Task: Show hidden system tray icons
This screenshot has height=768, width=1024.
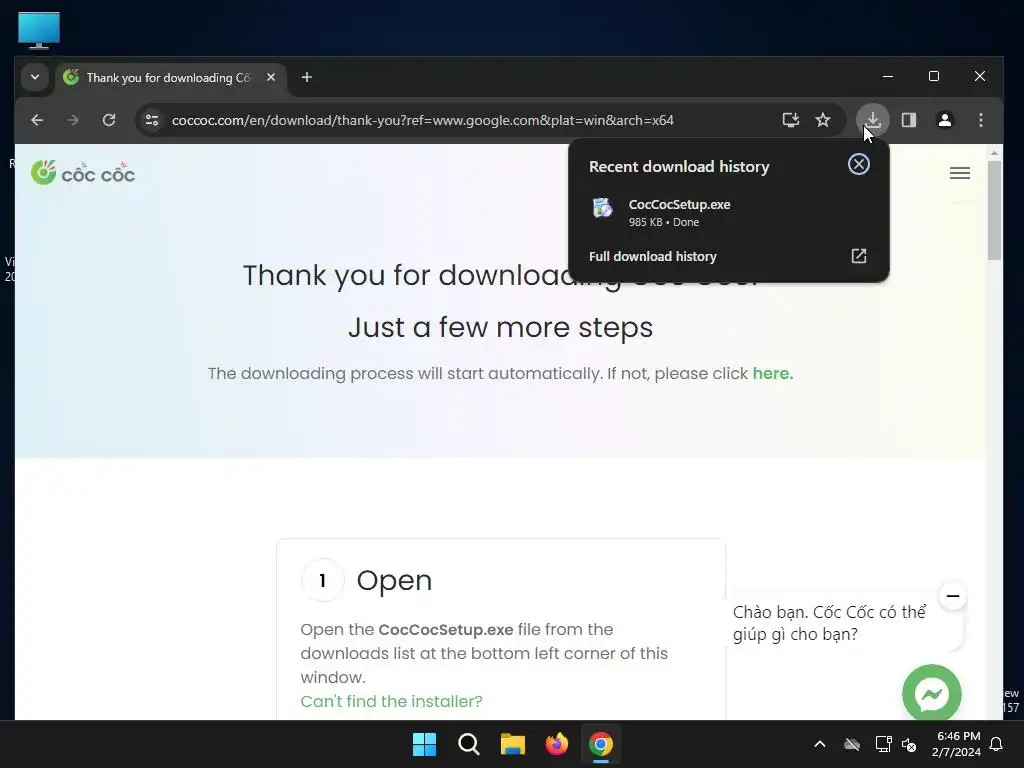Action: [820, 744]
